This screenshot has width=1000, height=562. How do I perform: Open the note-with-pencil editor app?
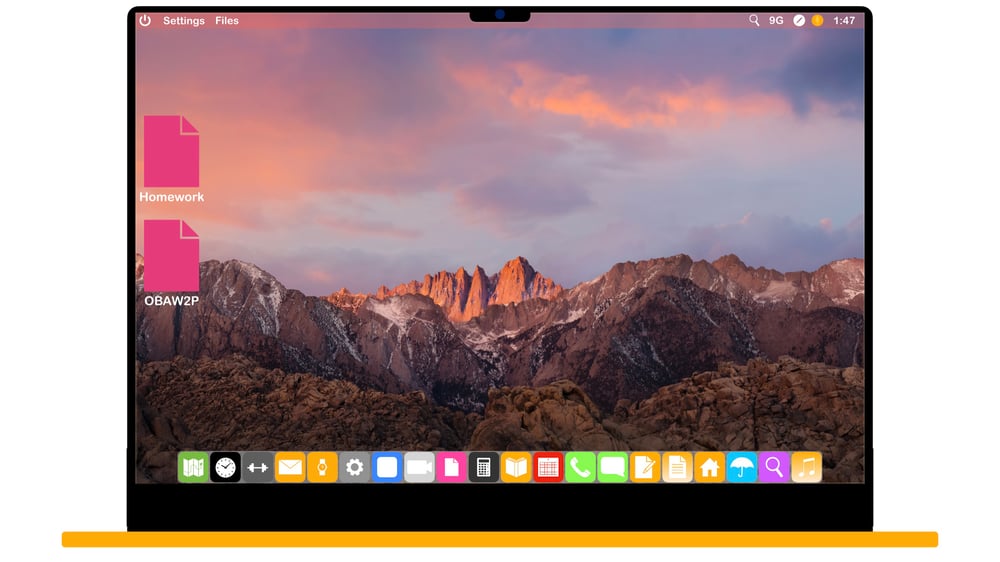[645, 468]
